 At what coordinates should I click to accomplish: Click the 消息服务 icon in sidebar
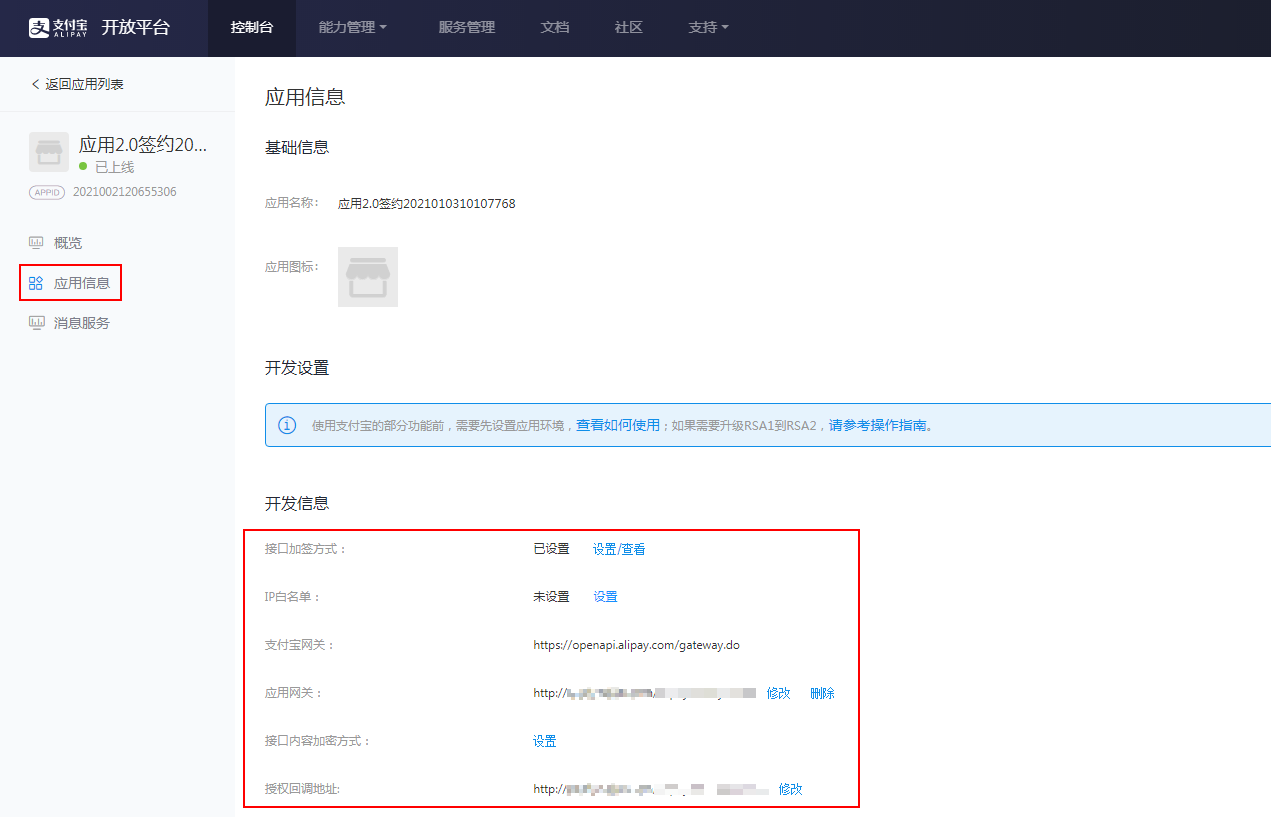tap(36, 322)
